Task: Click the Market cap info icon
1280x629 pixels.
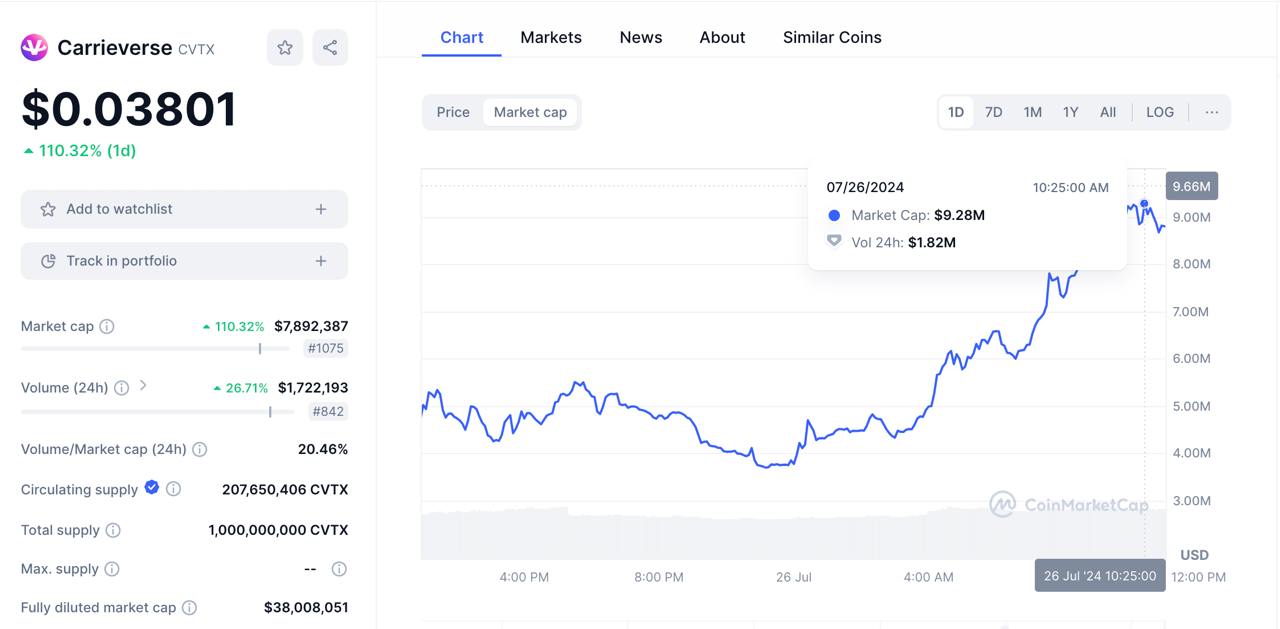Action: (107, 326)
